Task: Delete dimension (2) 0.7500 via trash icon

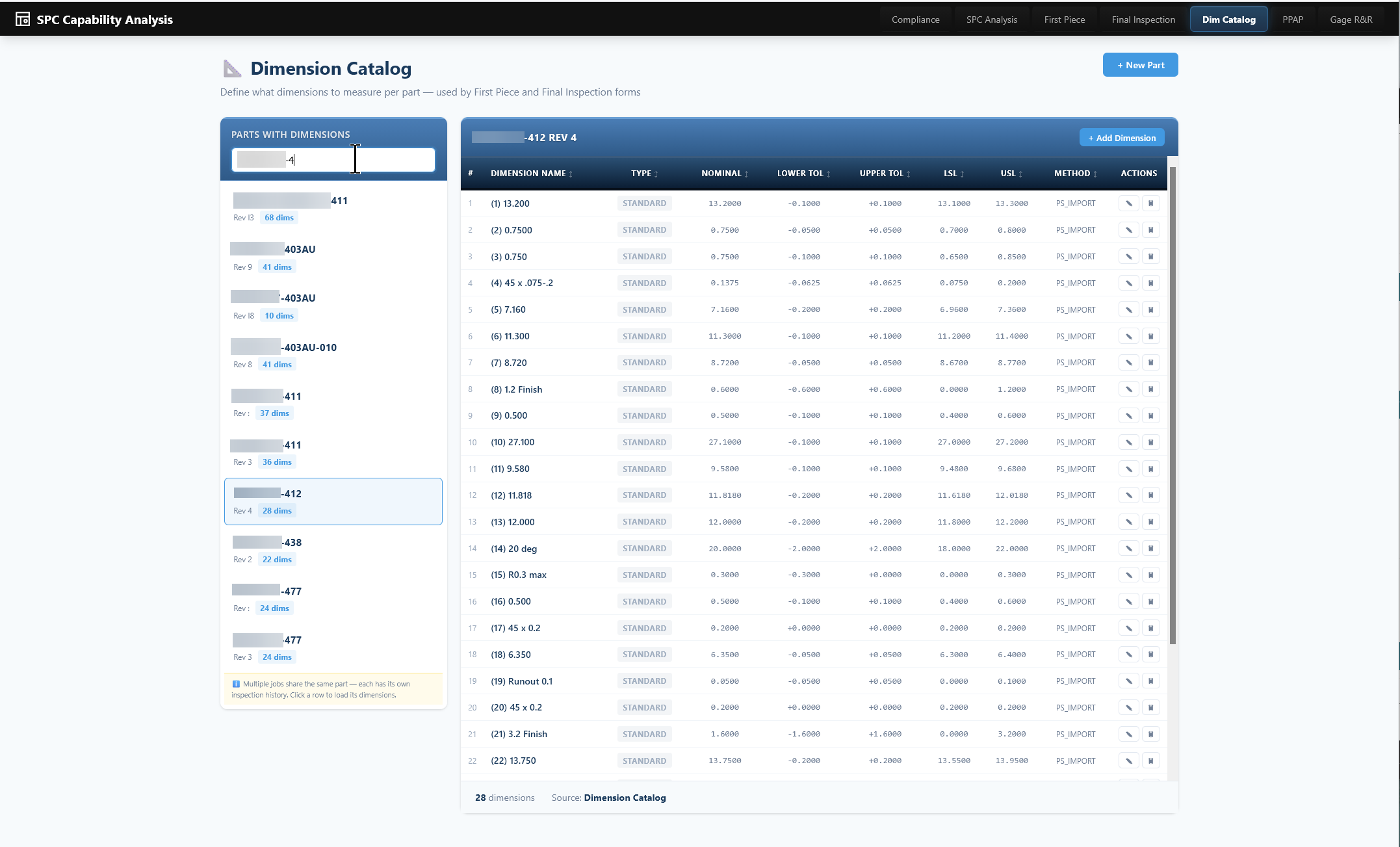Action: pyautogui.click(x=1152, y=229)
